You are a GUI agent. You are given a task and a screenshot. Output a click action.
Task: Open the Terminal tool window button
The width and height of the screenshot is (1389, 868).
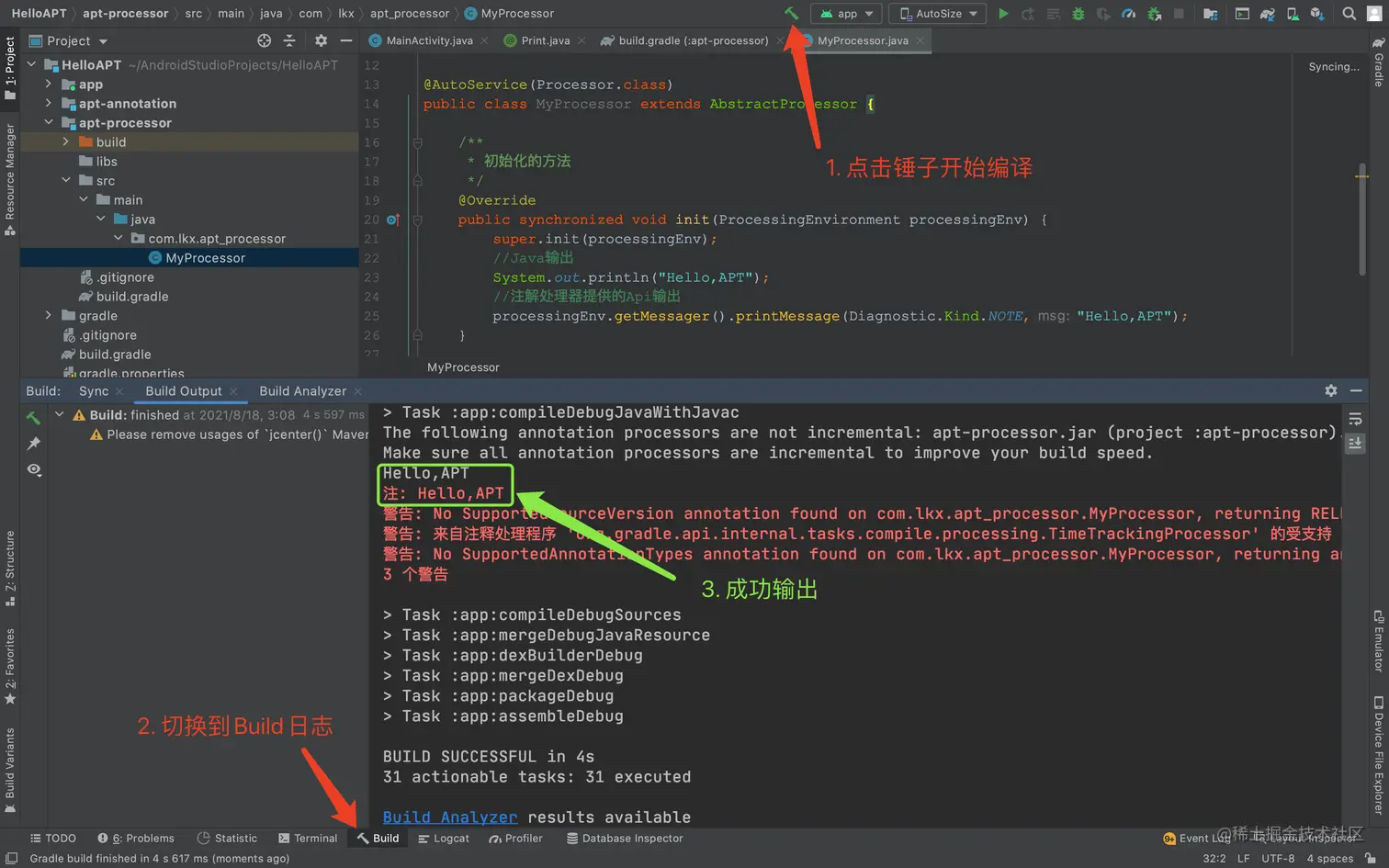pos(308,838)
